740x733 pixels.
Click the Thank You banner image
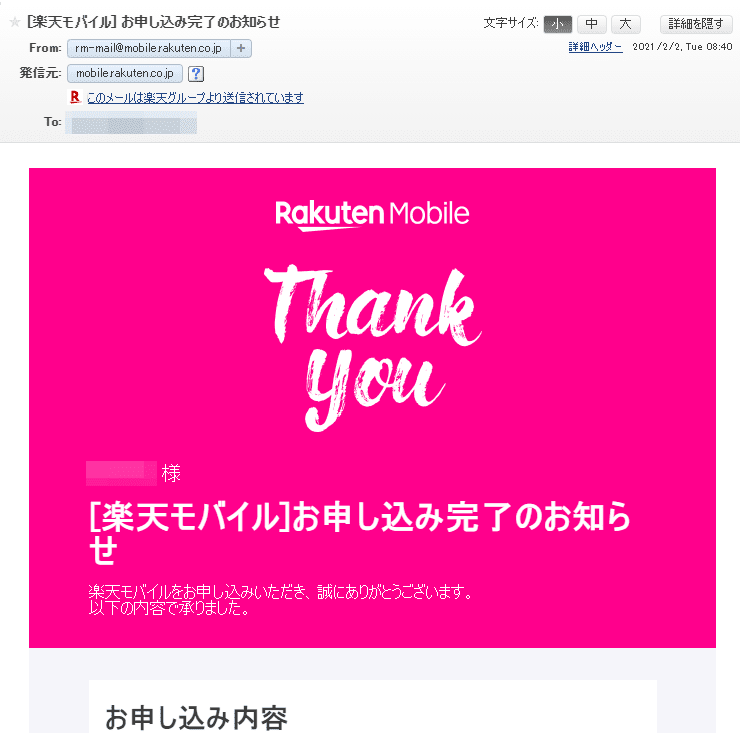point(372,347)
